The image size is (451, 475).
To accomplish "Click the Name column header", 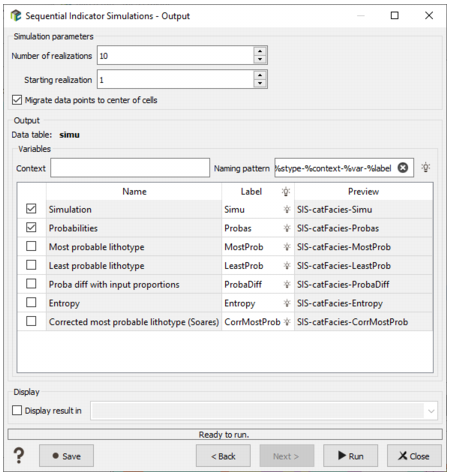I will [x=134, y=192].
